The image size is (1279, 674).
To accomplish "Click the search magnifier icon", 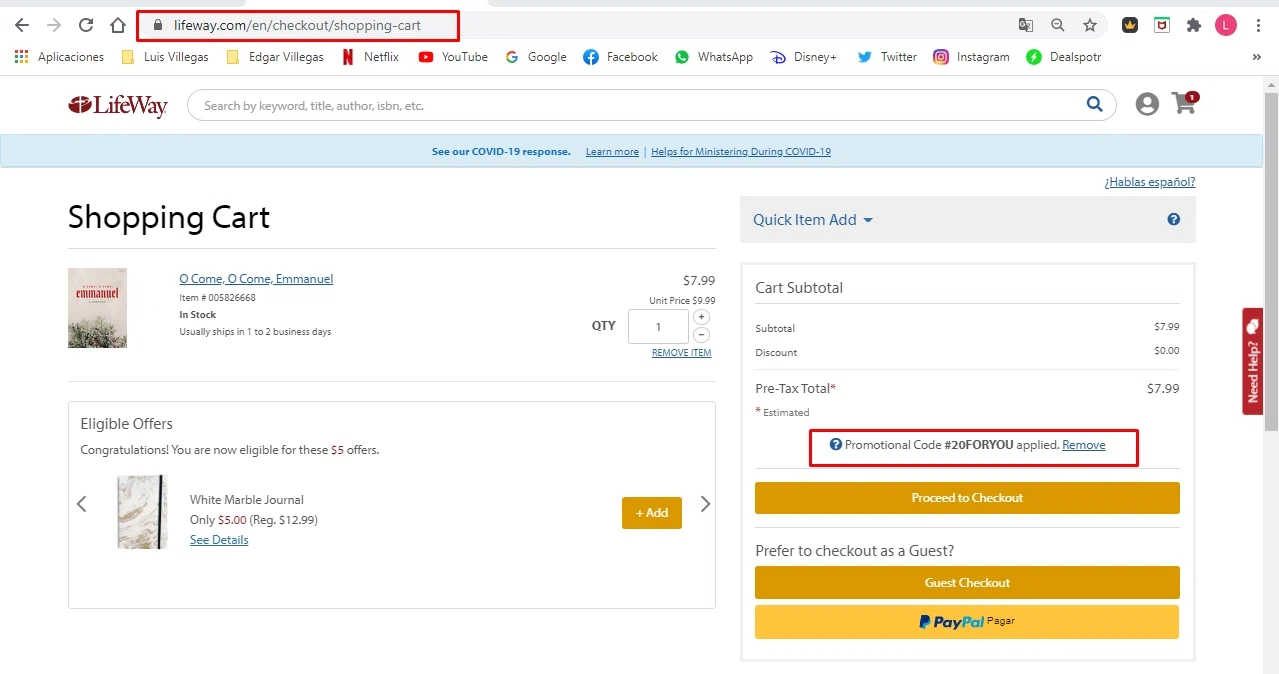I will click(x=1096, y=104).
